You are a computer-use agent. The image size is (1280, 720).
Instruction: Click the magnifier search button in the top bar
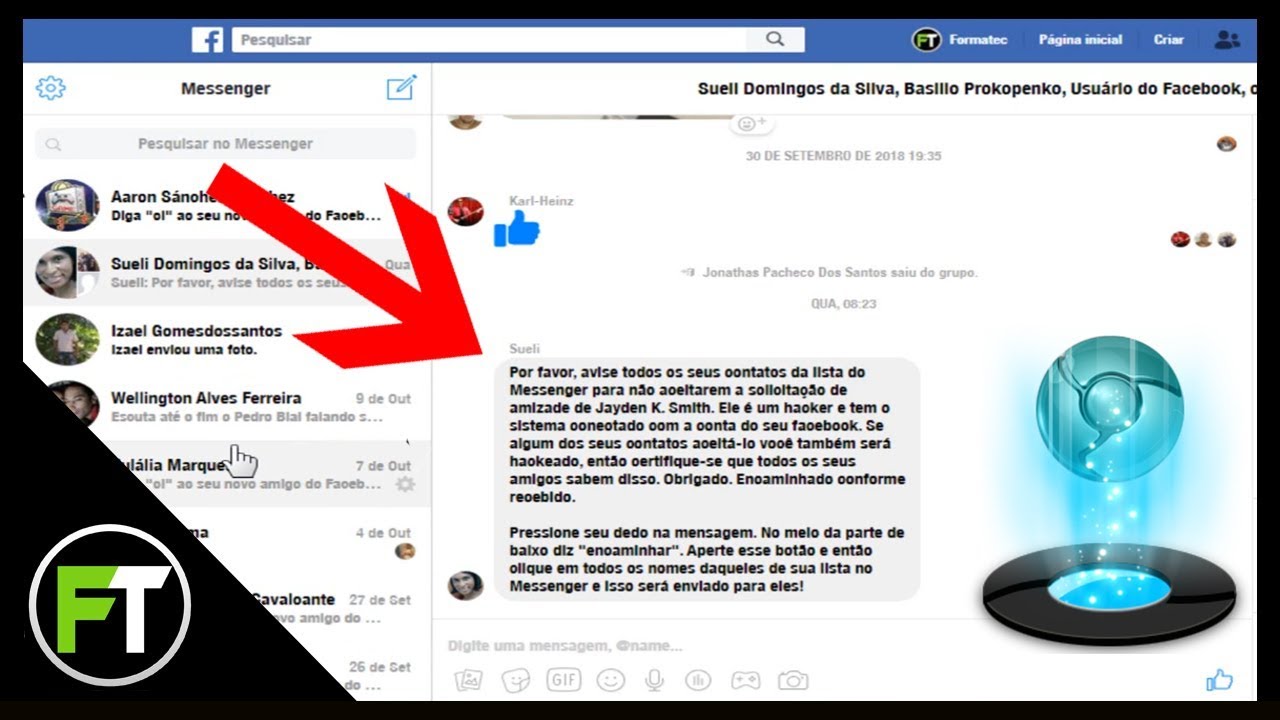tap(775, 39)
